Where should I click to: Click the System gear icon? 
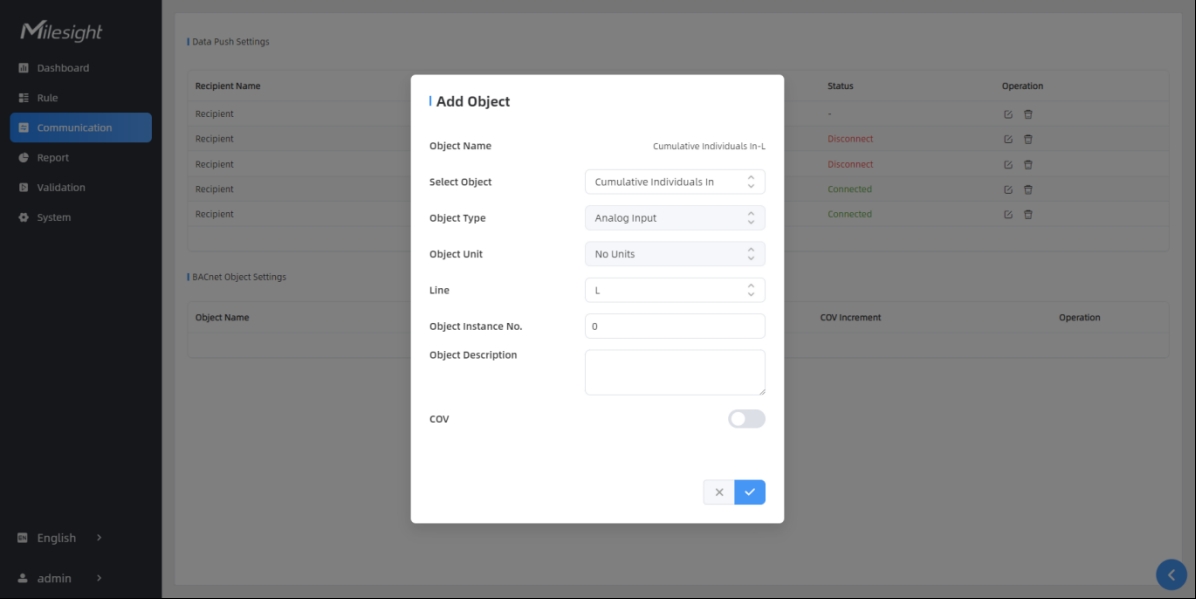(x=24, y=218)
